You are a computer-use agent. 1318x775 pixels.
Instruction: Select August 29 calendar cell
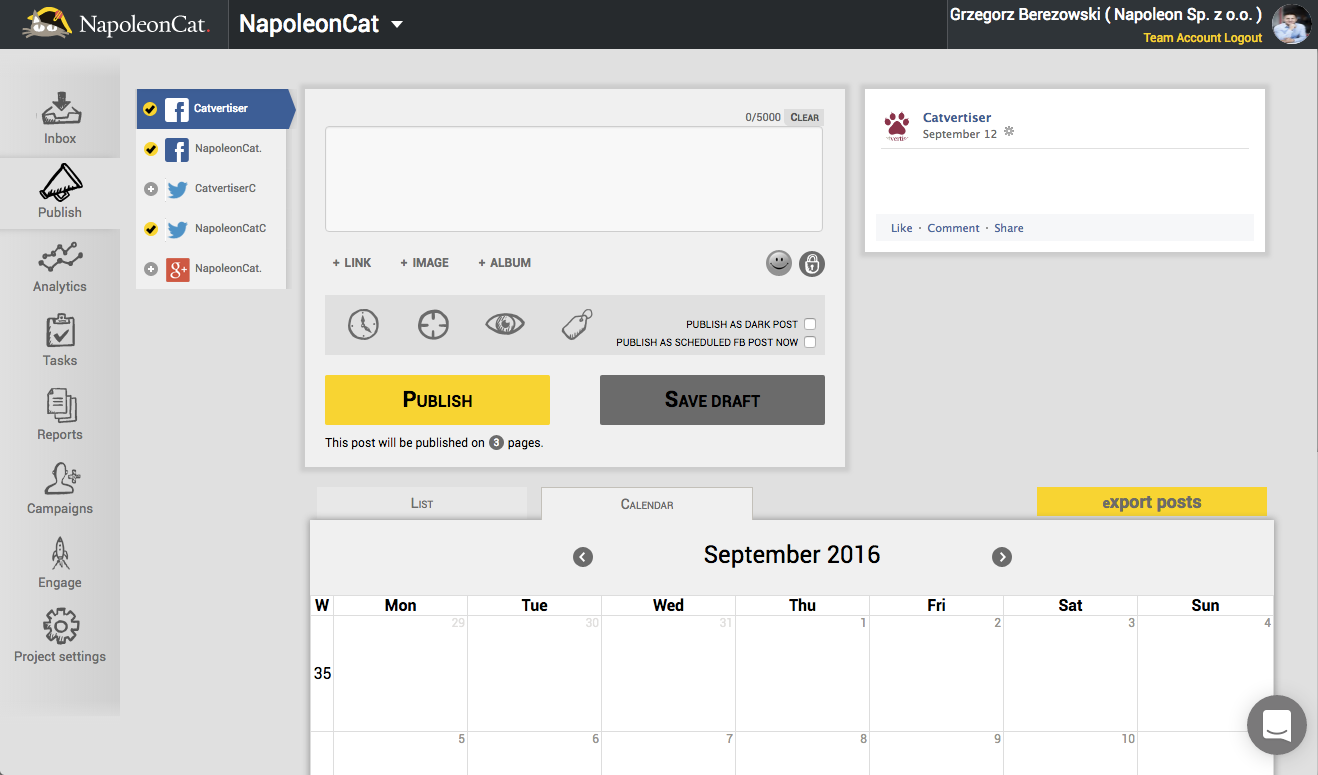pos(401,673)
